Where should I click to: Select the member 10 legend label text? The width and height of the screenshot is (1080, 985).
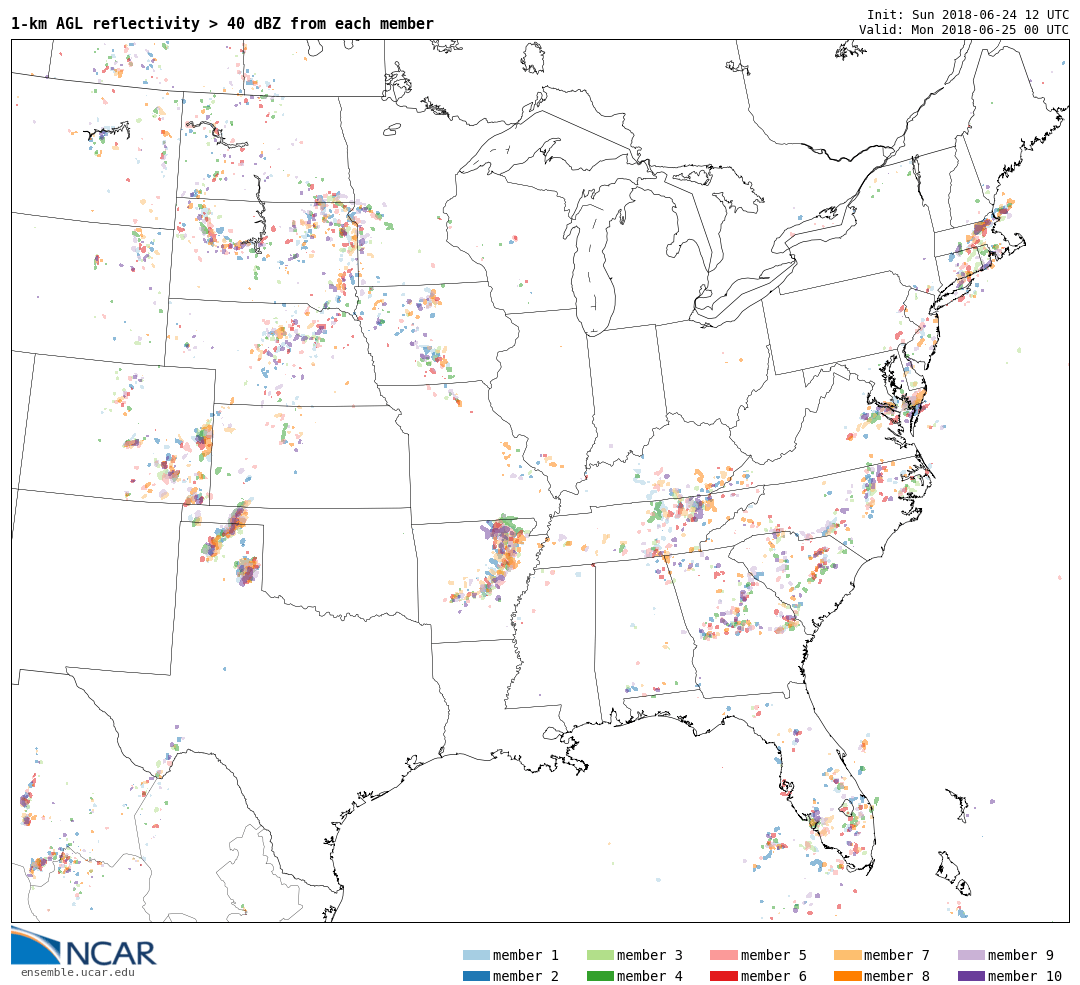(x=1024, y=976)
